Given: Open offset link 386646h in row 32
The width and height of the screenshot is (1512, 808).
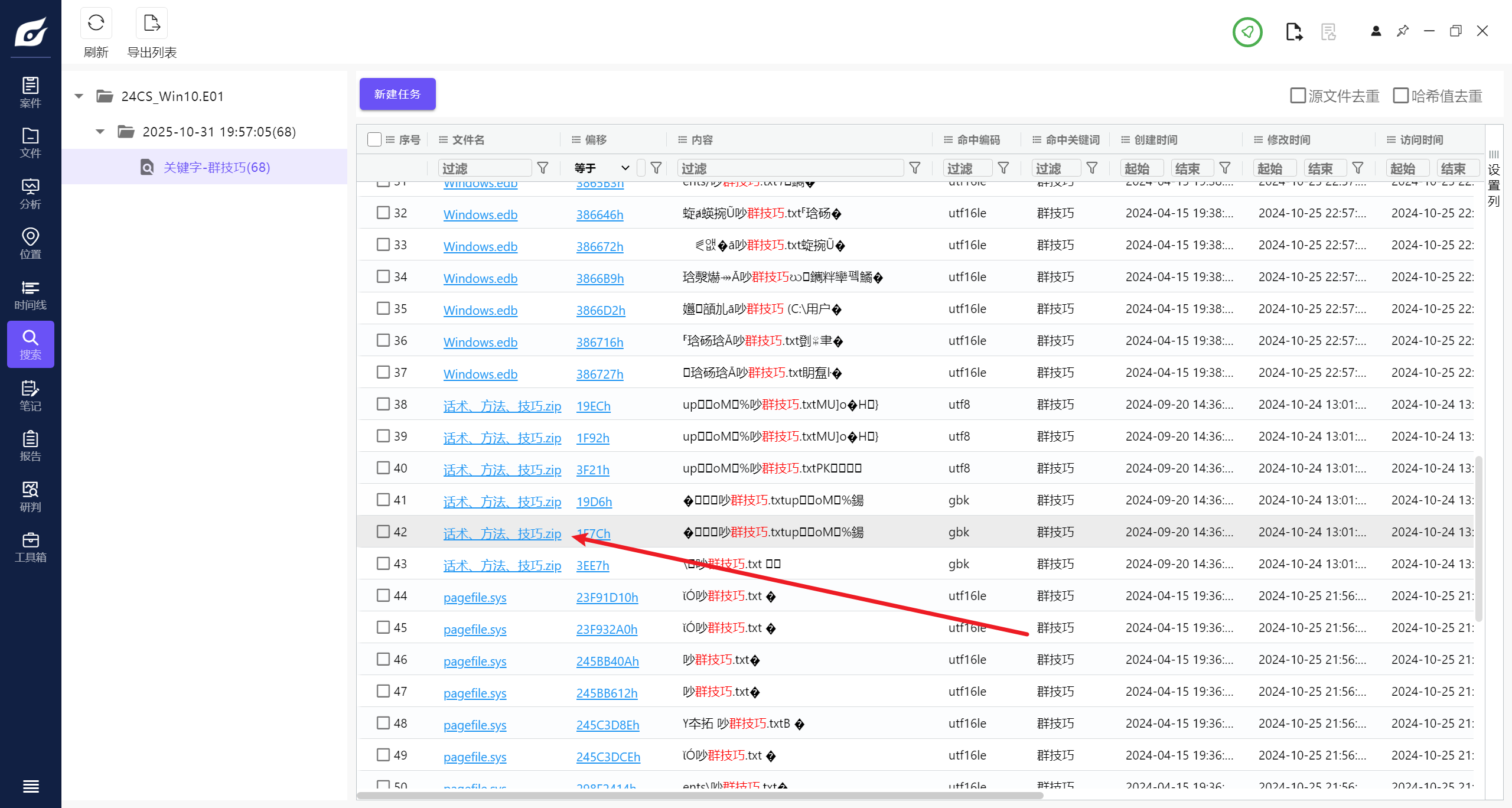Looking at the screenshot, I should (599, 214).
